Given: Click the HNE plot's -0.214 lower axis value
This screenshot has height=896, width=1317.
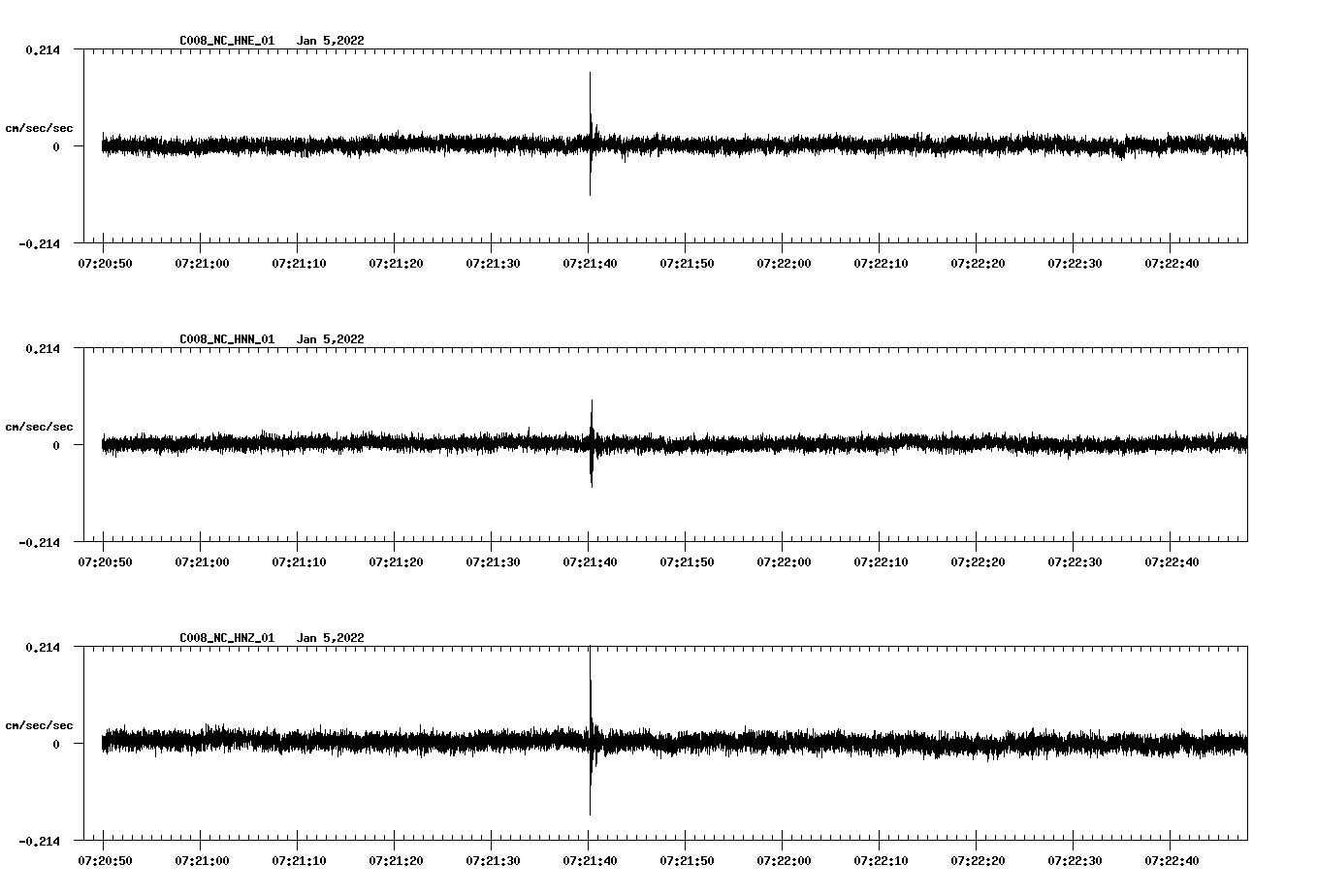Looking at the screenshot, I should click(x=39, y=243).
